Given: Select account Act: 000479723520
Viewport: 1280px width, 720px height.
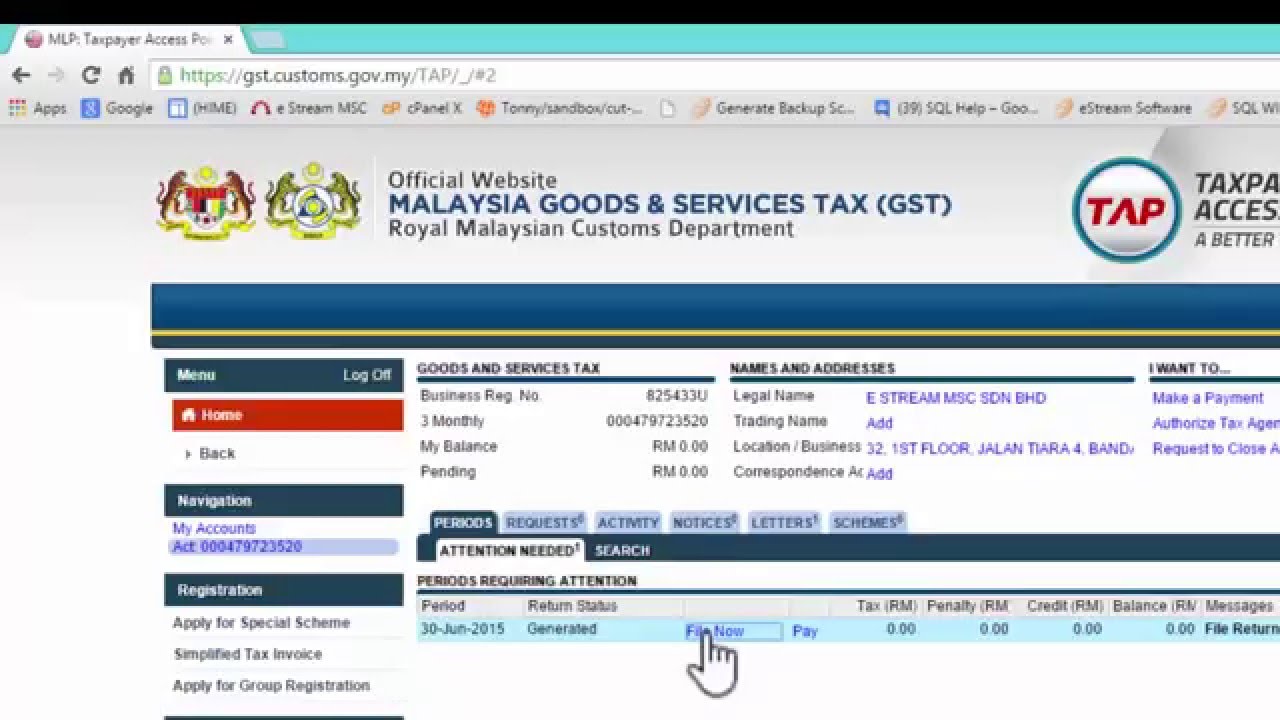Looking at the screenshot, I should click(x=237, y=547).
